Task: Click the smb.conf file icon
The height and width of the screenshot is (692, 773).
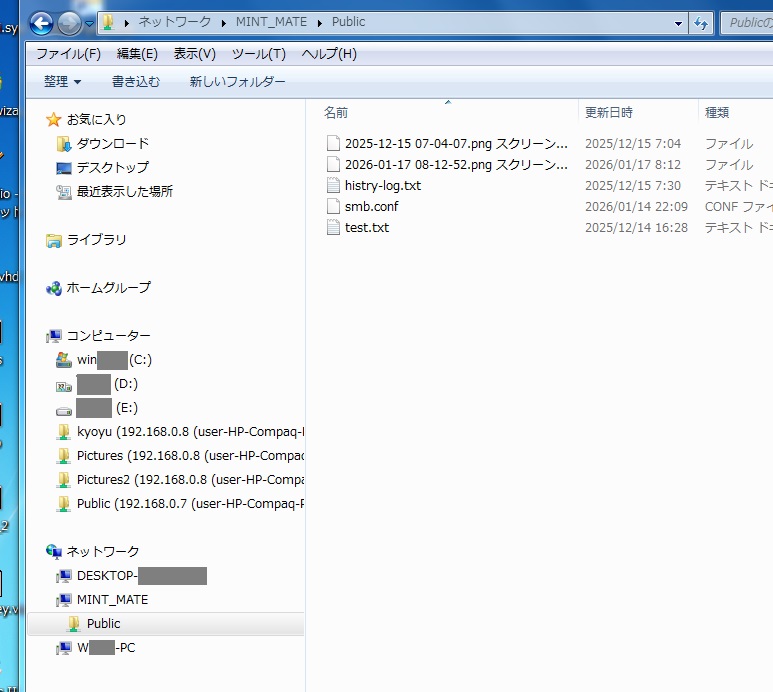Action: [334, 207]
